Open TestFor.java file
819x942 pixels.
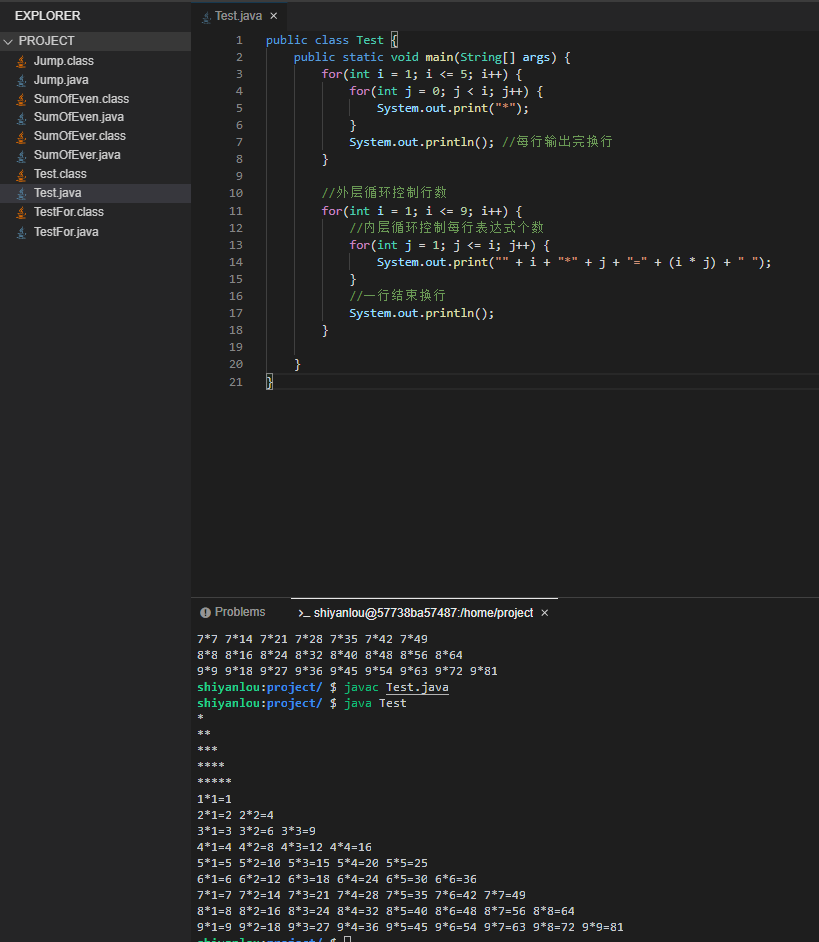(66, 232)
